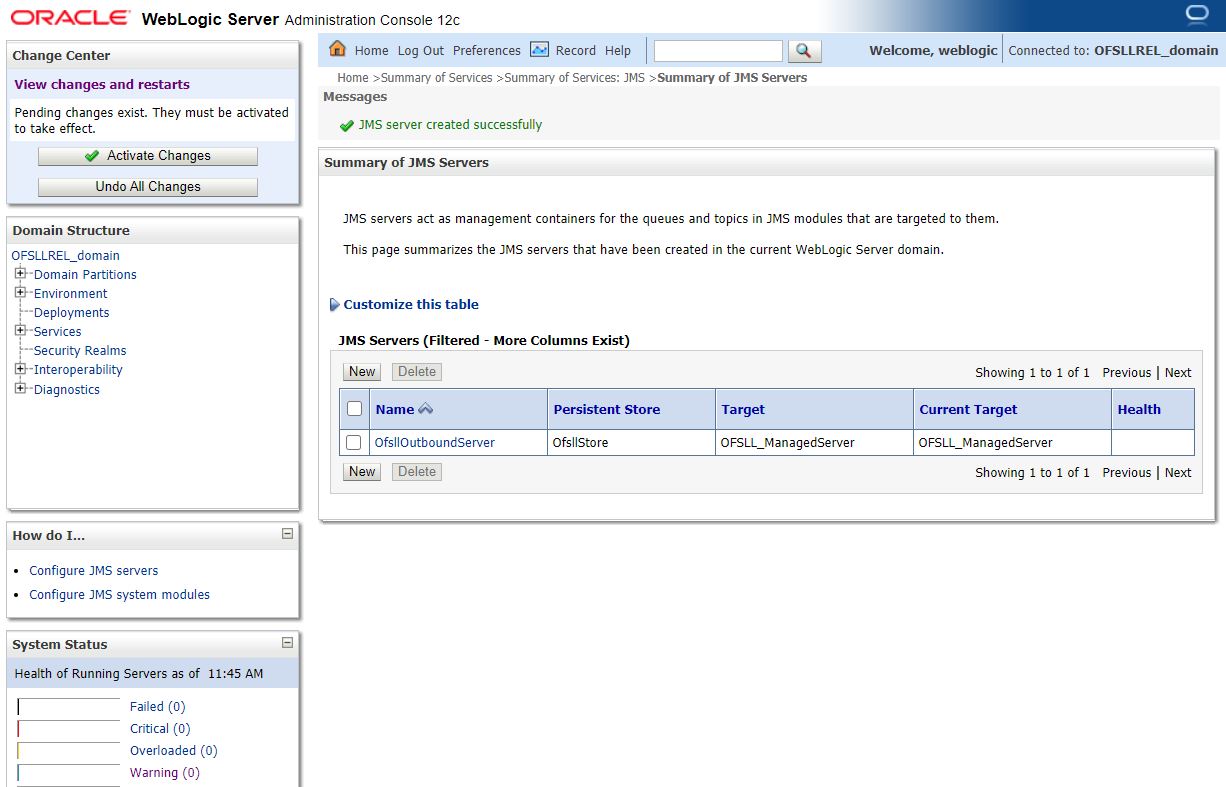Click Summary of Services breadcrumb
Image resolution: width=1226 pixels, height=787 pixels.
pyautogui.click(x=437, y=77)
